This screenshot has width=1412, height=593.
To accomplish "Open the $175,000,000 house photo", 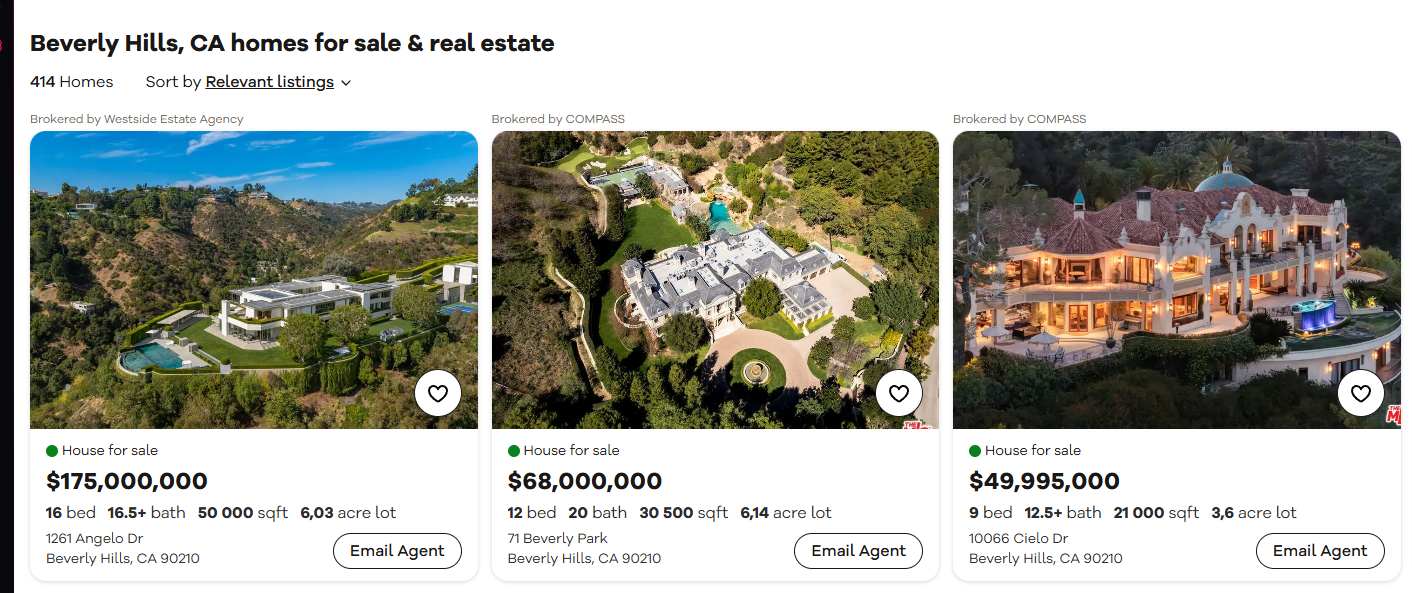I will click(x=254, y=280).
